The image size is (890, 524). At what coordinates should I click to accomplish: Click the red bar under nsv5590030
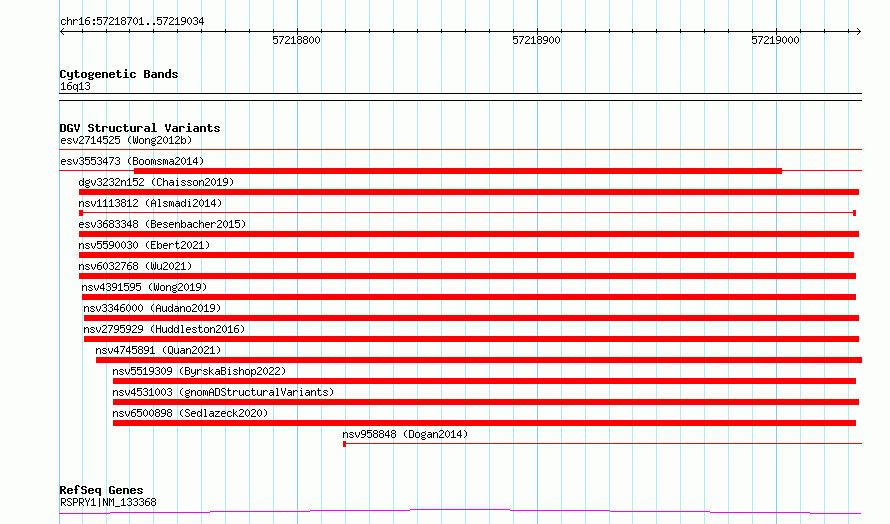coord(467,255)
